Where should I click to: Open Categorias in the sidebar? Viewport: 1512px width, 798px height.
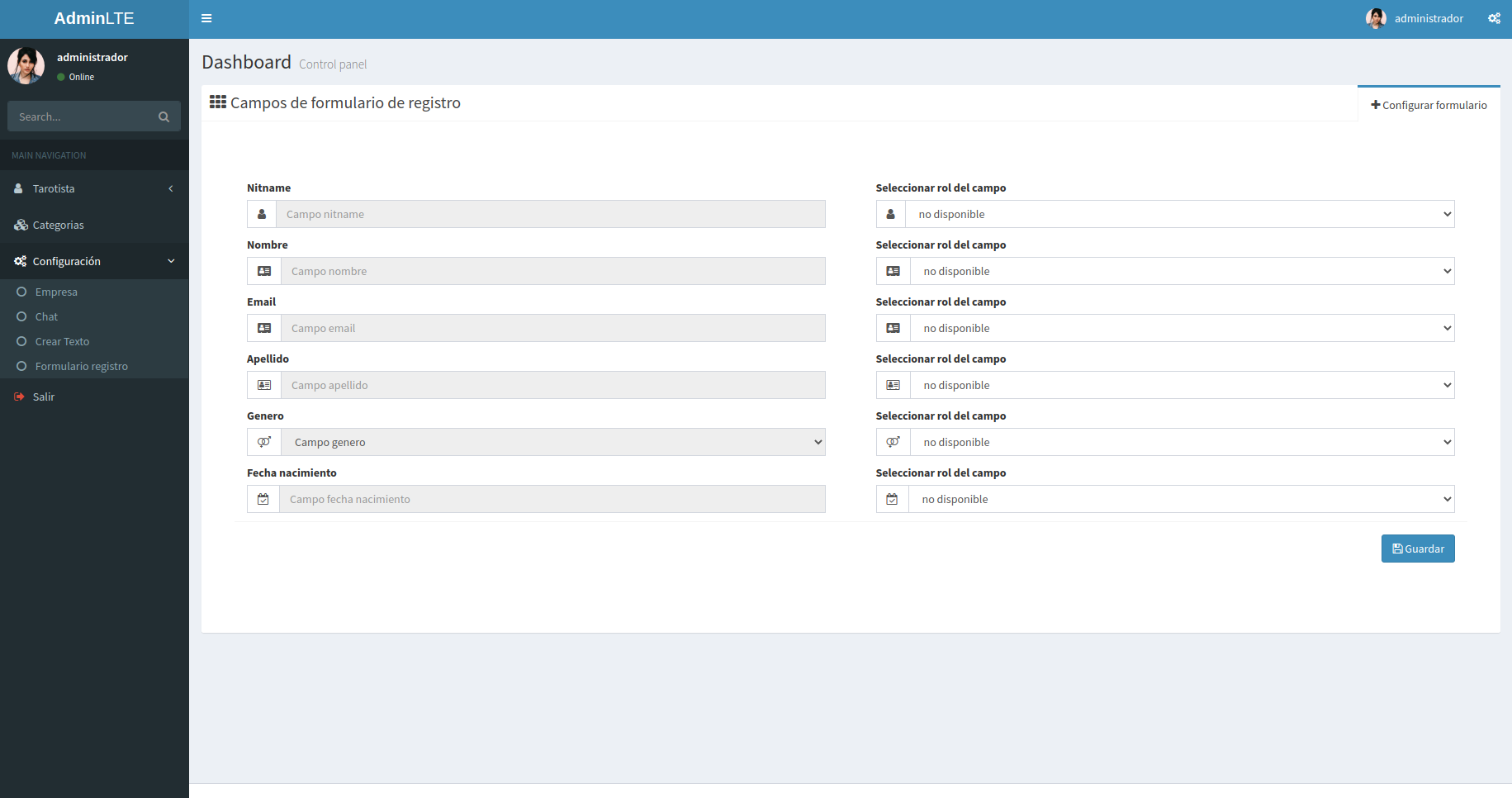coord(58,225)
